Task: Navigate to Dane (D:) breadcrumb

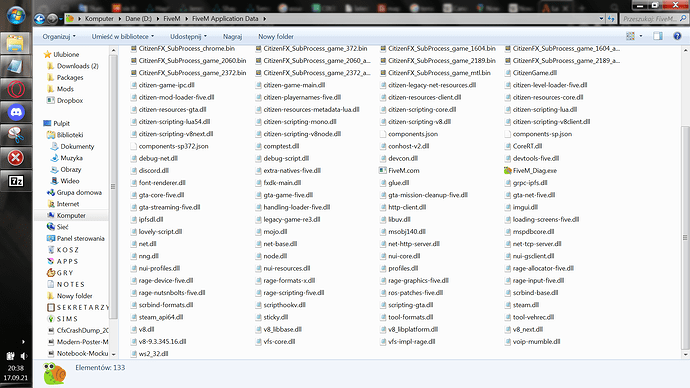Action: tap(138, 19)
